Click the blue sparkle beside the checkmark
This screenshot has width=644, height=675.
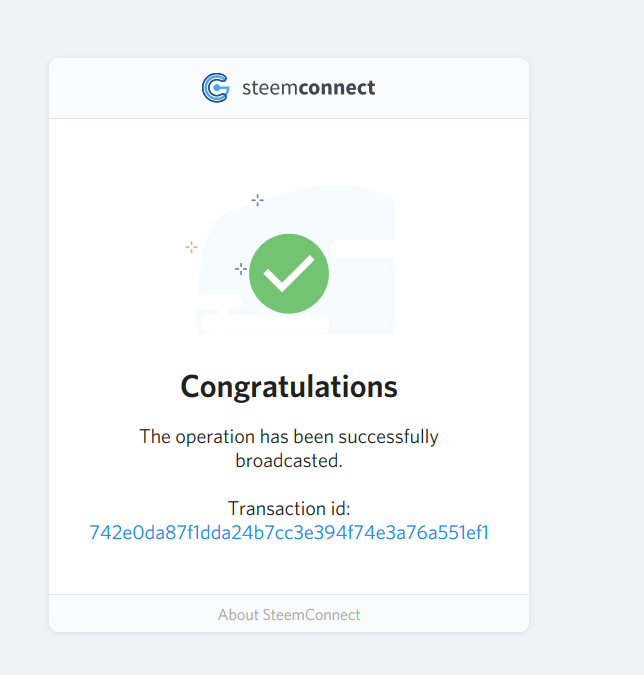coord(240,269)
